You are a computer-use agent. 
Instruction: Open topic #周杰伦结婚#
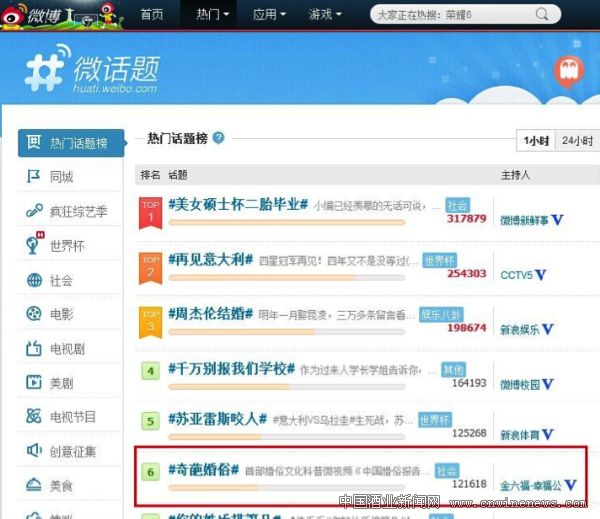[210, 314]
